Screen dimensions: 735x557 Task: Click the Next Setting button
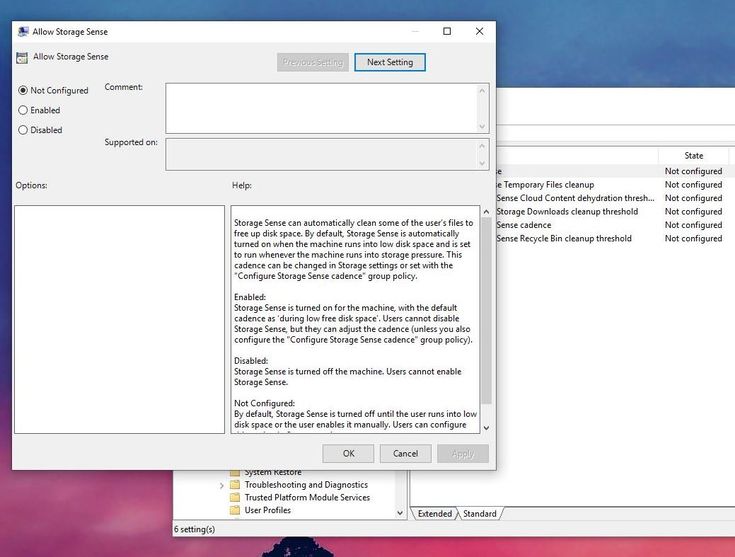pyautogui.click(x=390, y=62)
